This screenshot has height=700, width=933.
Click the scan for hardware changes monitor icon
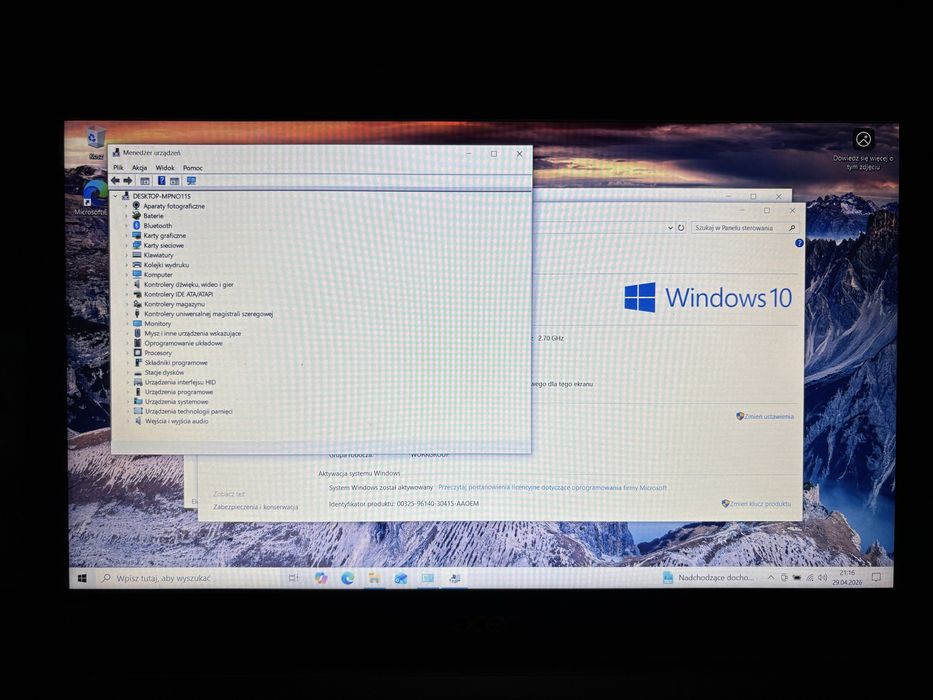coord(191,180)
